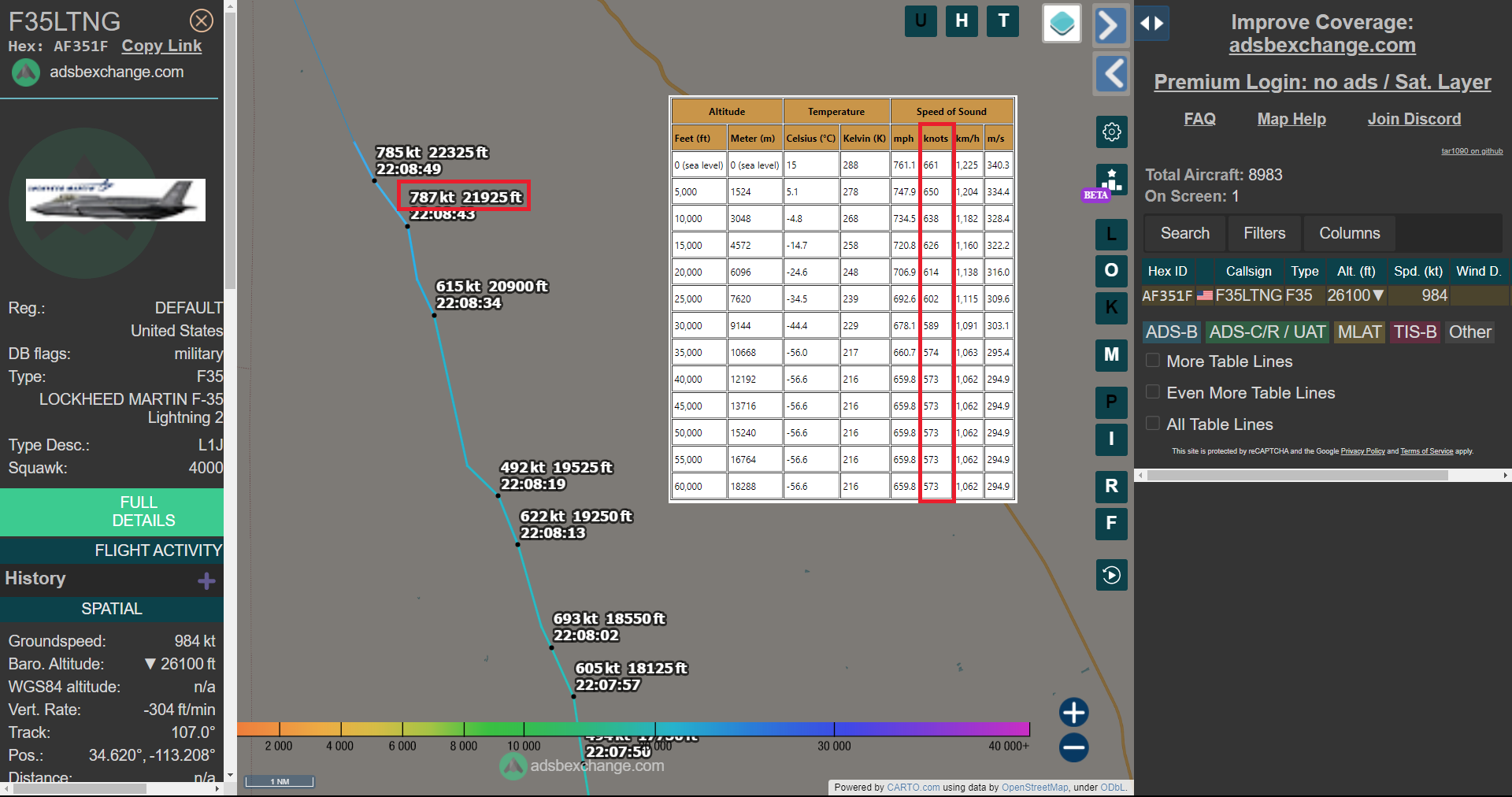Toggle the ADS-B source filter
The height and width of the screenshot is (797, 1512).
click(x=1171, y=332)
